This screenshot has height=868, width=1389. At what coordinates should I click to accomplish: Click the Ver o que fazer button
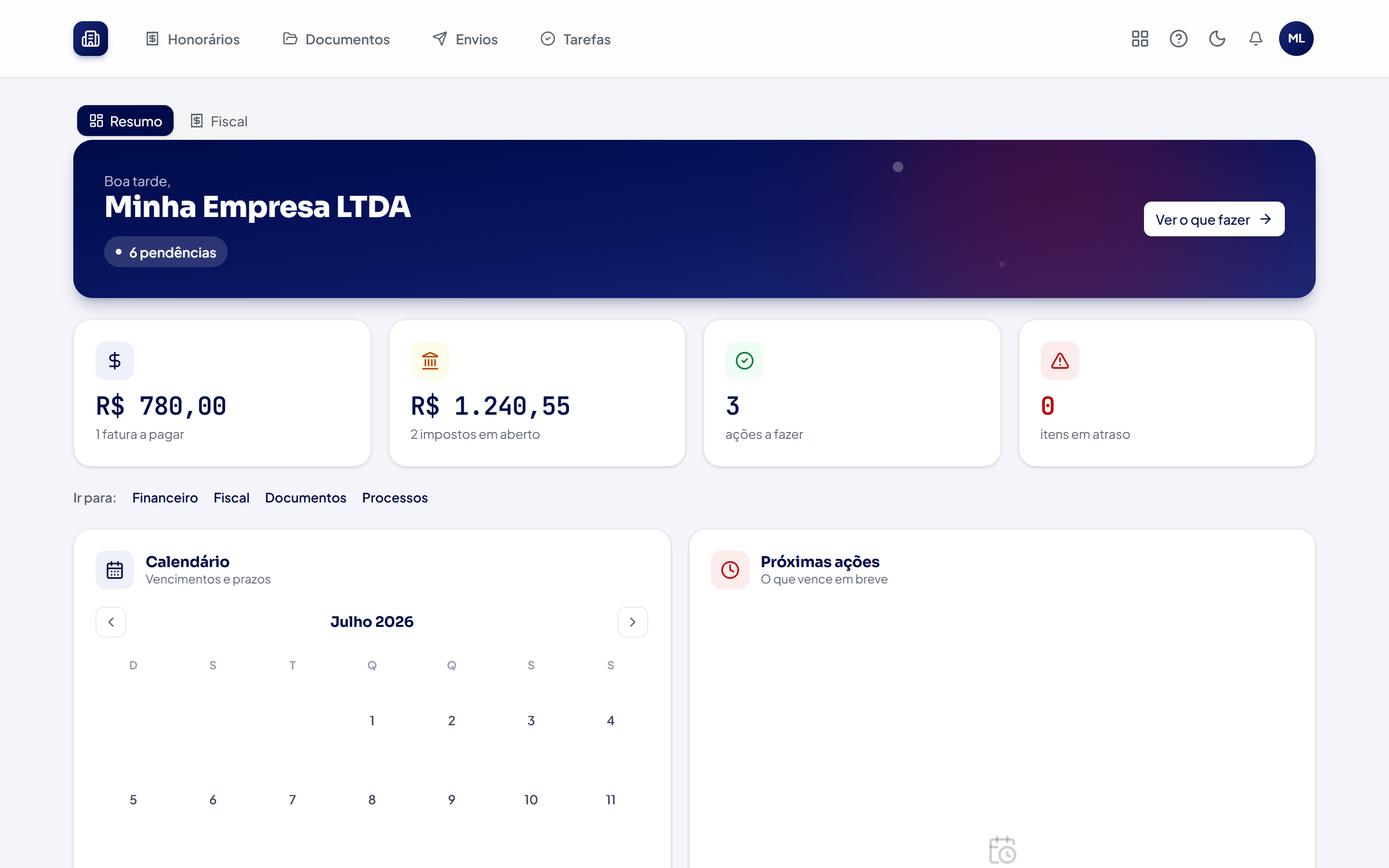[1214, 219]
